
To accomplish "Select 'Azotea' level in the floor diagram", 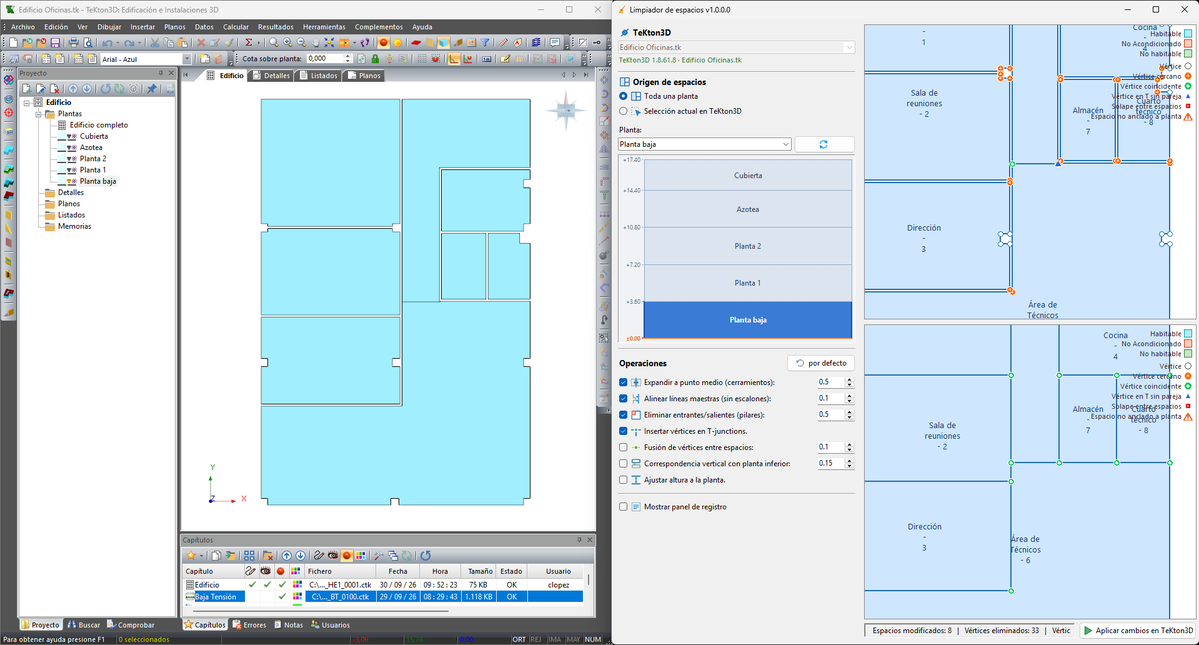I will click(x=748, y=209).
